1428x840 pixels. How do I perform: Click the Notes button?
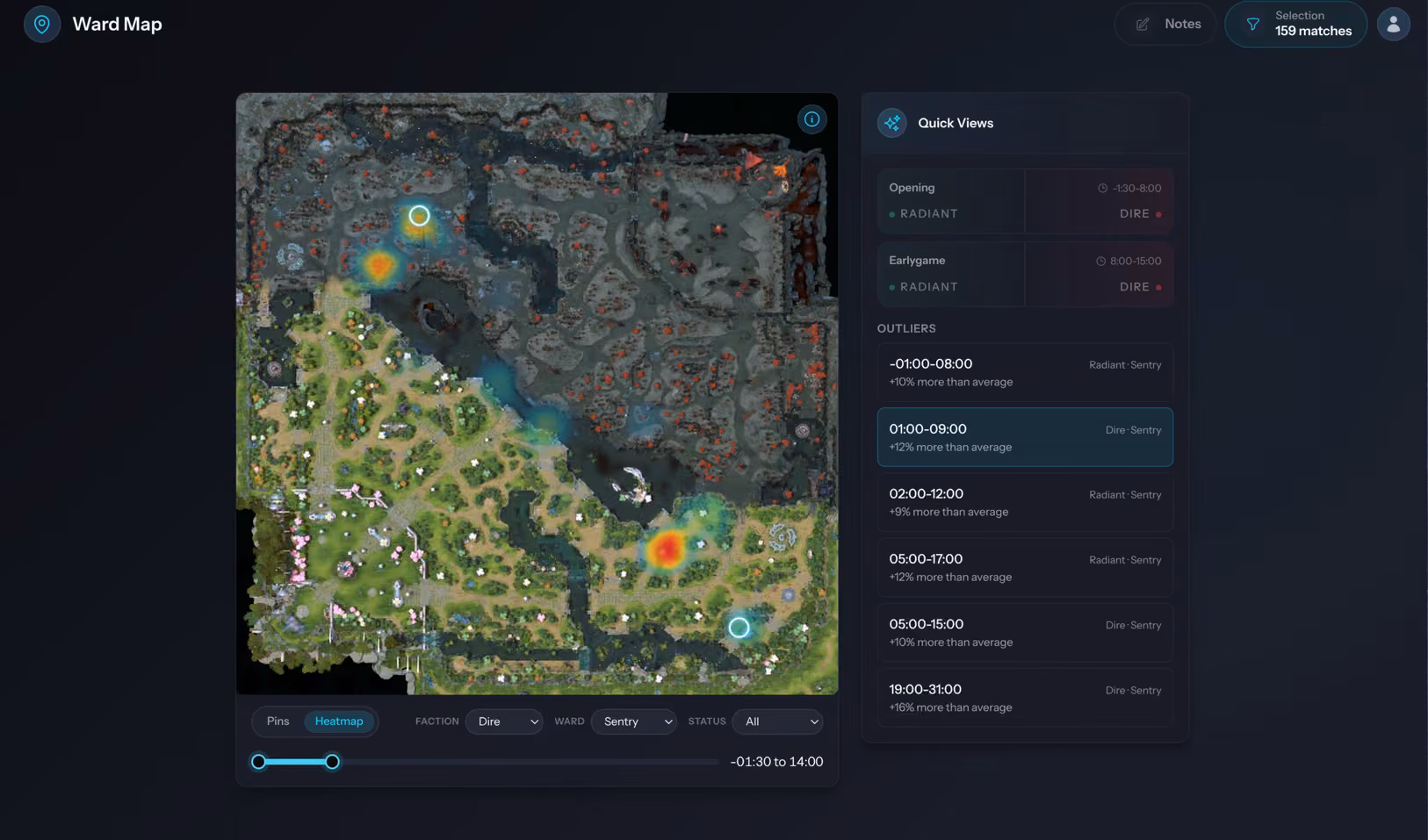(x=1165, y=25)
